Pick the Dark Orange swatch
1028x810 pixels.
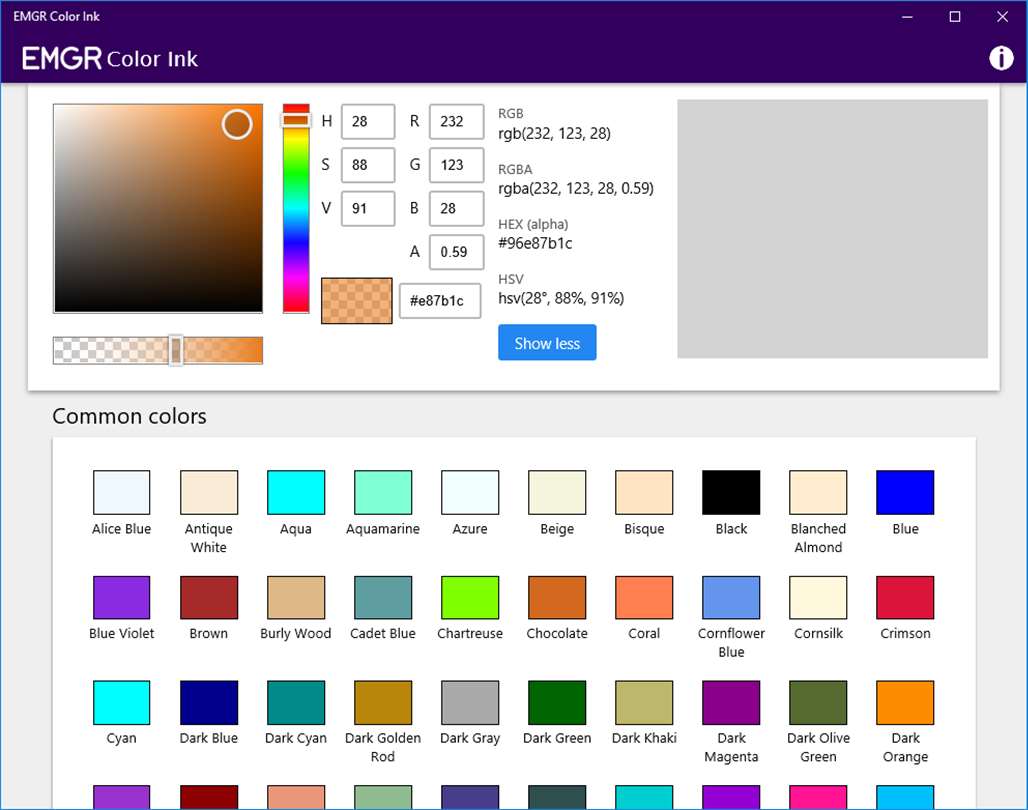point(905,702)
